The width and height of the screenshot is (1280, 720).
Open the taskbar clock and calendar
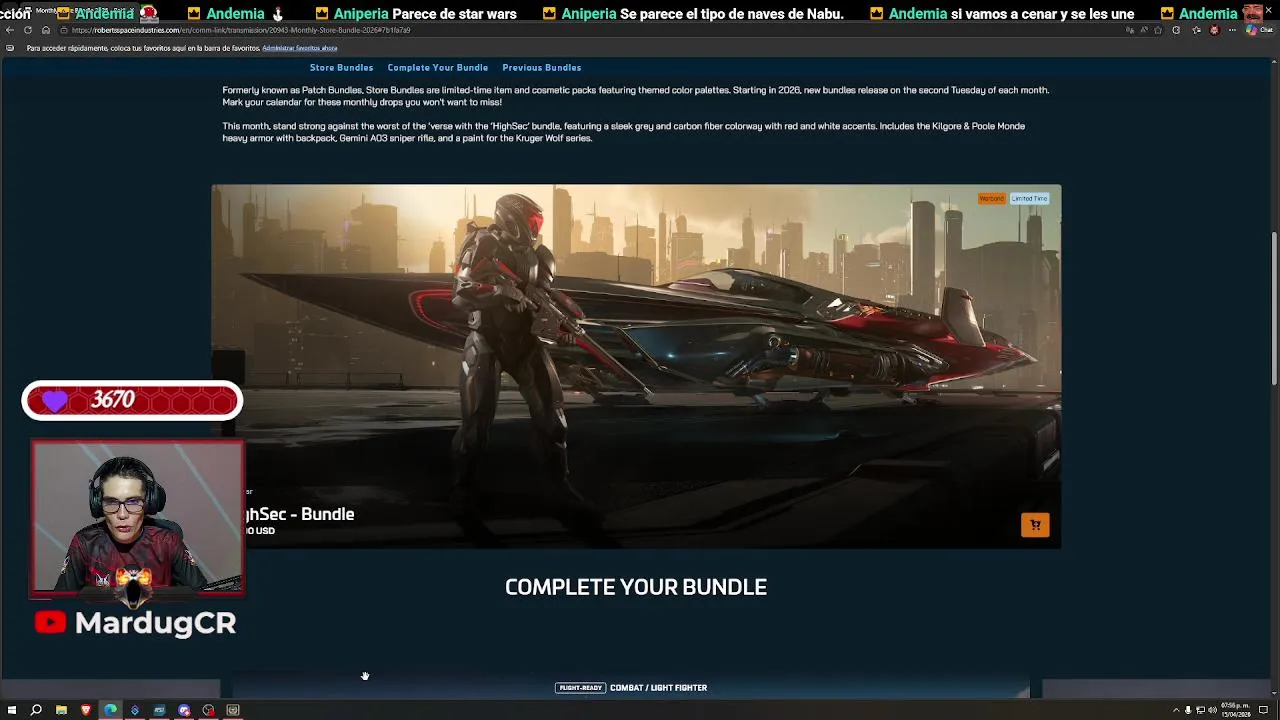click(1236, 710)
